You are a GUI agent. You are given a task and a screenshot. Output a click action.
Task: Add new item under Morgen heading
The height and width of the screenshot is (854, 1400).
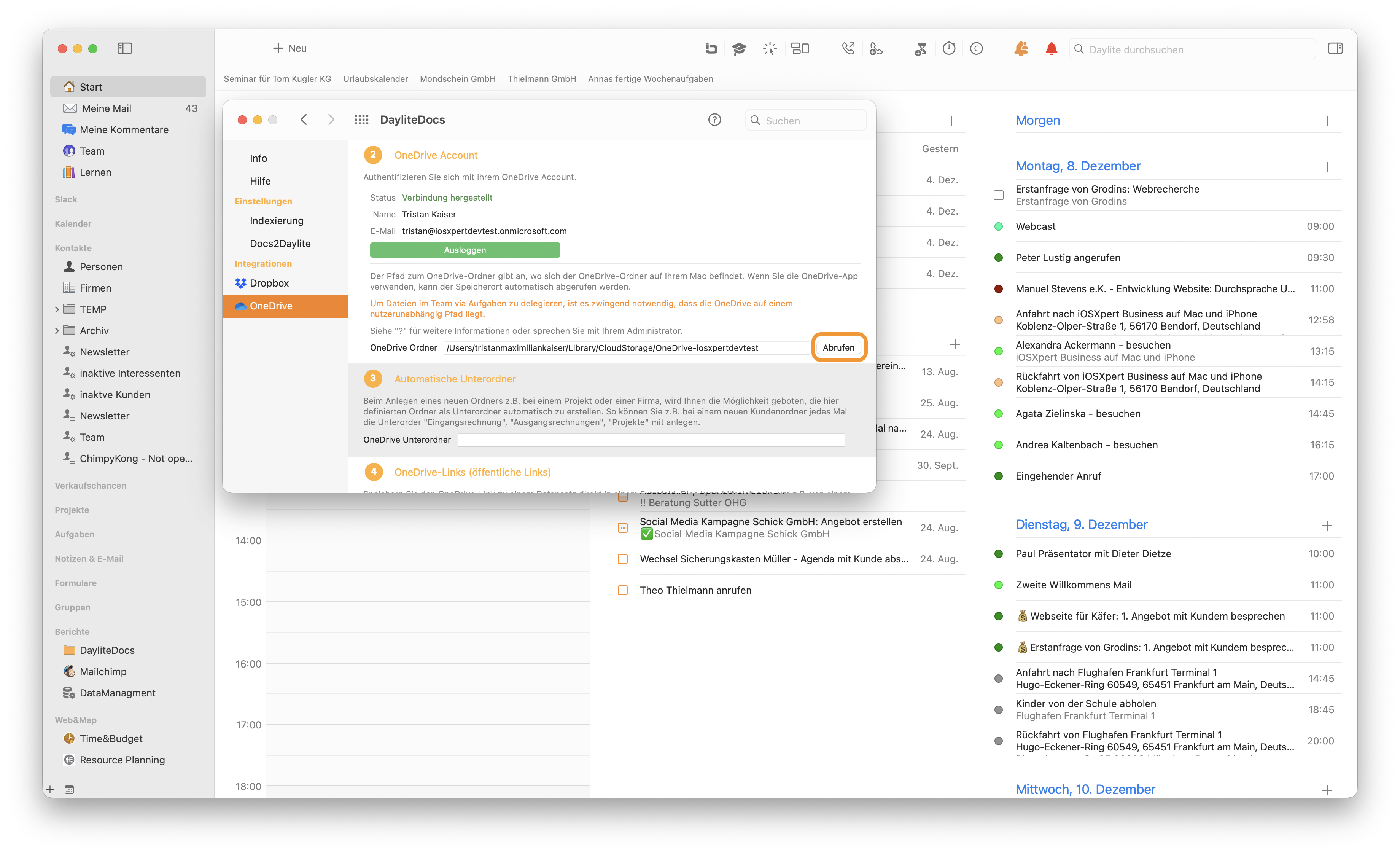[1327, 121]
